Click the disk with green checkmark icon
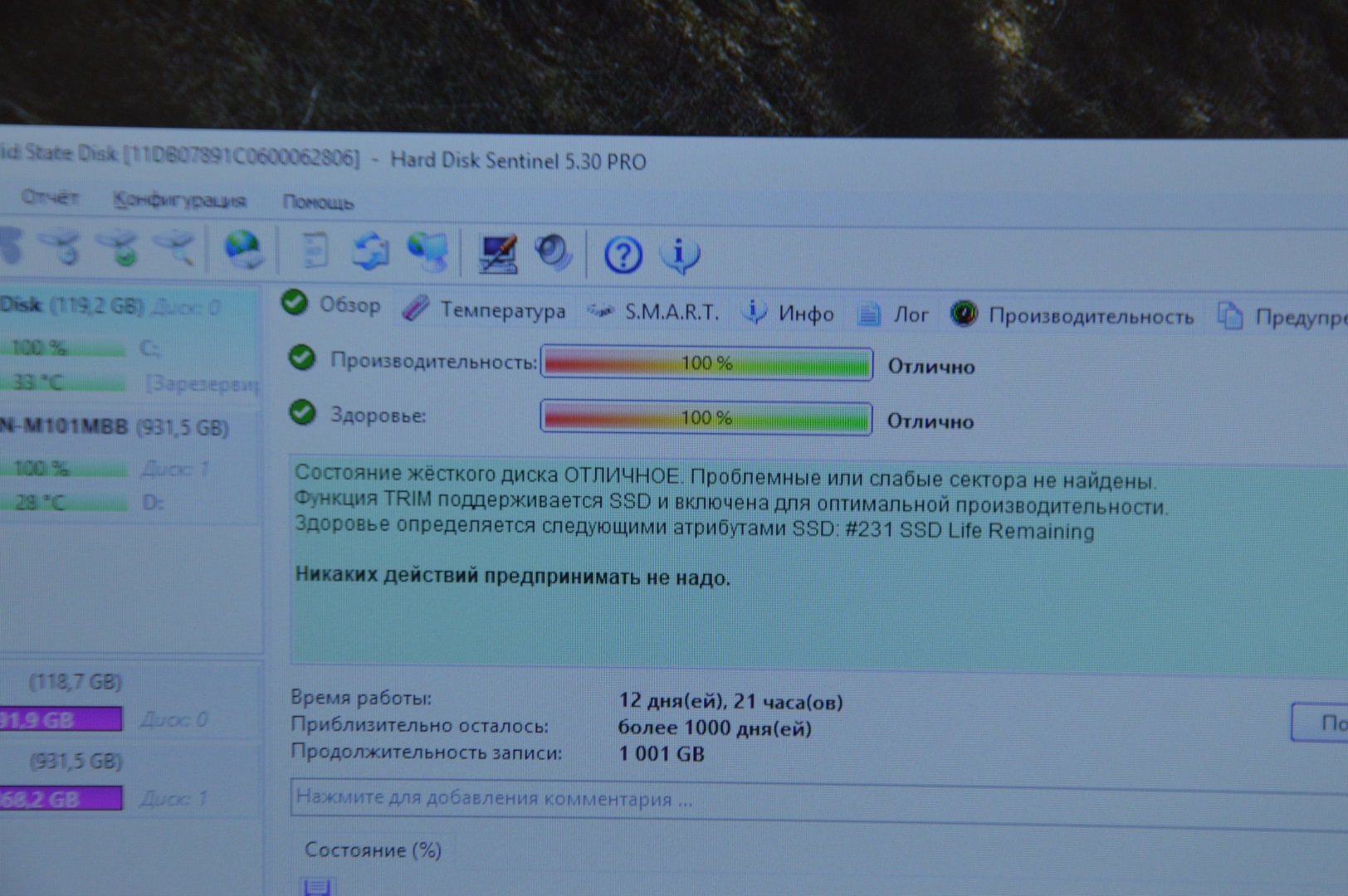1348x896 pixels. pyautogui.click(x=120, y=247)
